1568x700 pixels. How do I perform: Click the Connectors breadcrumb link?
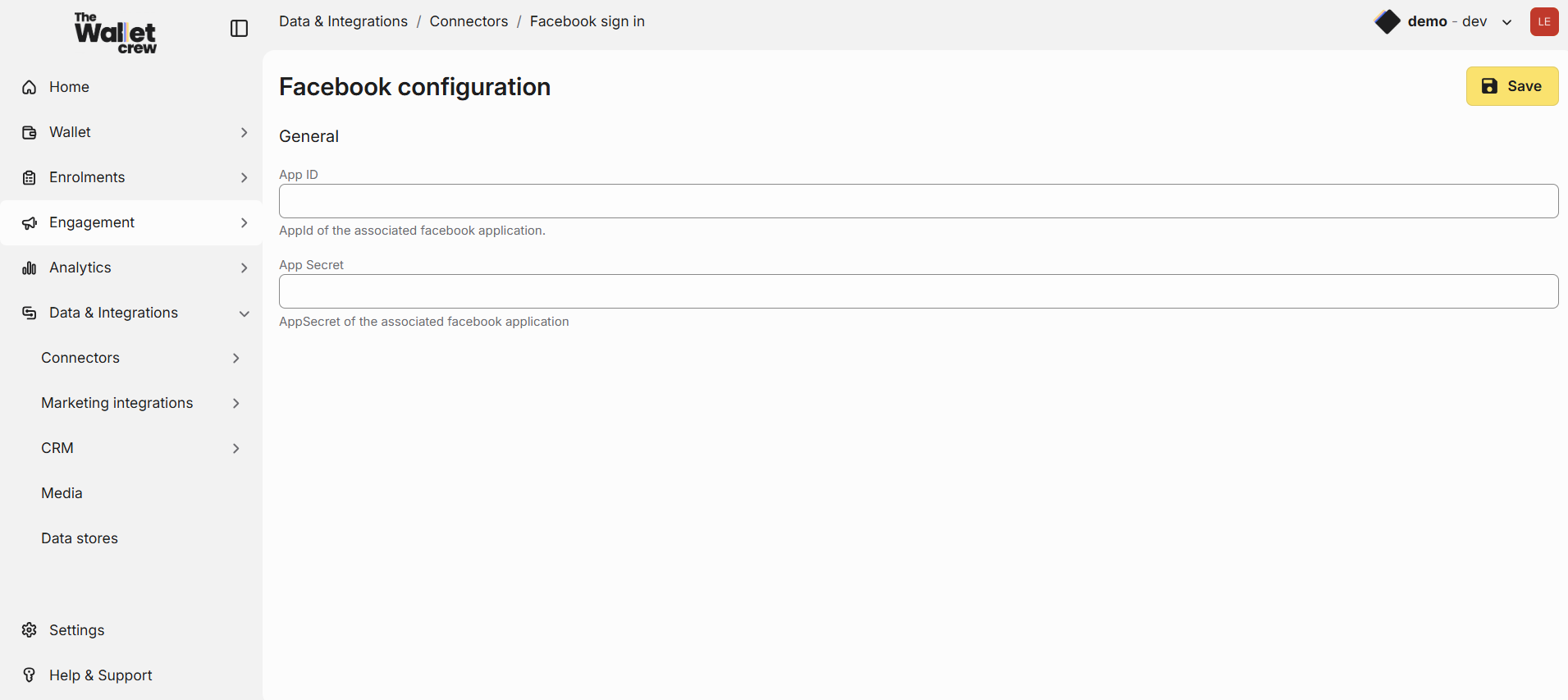pos(469,21)
